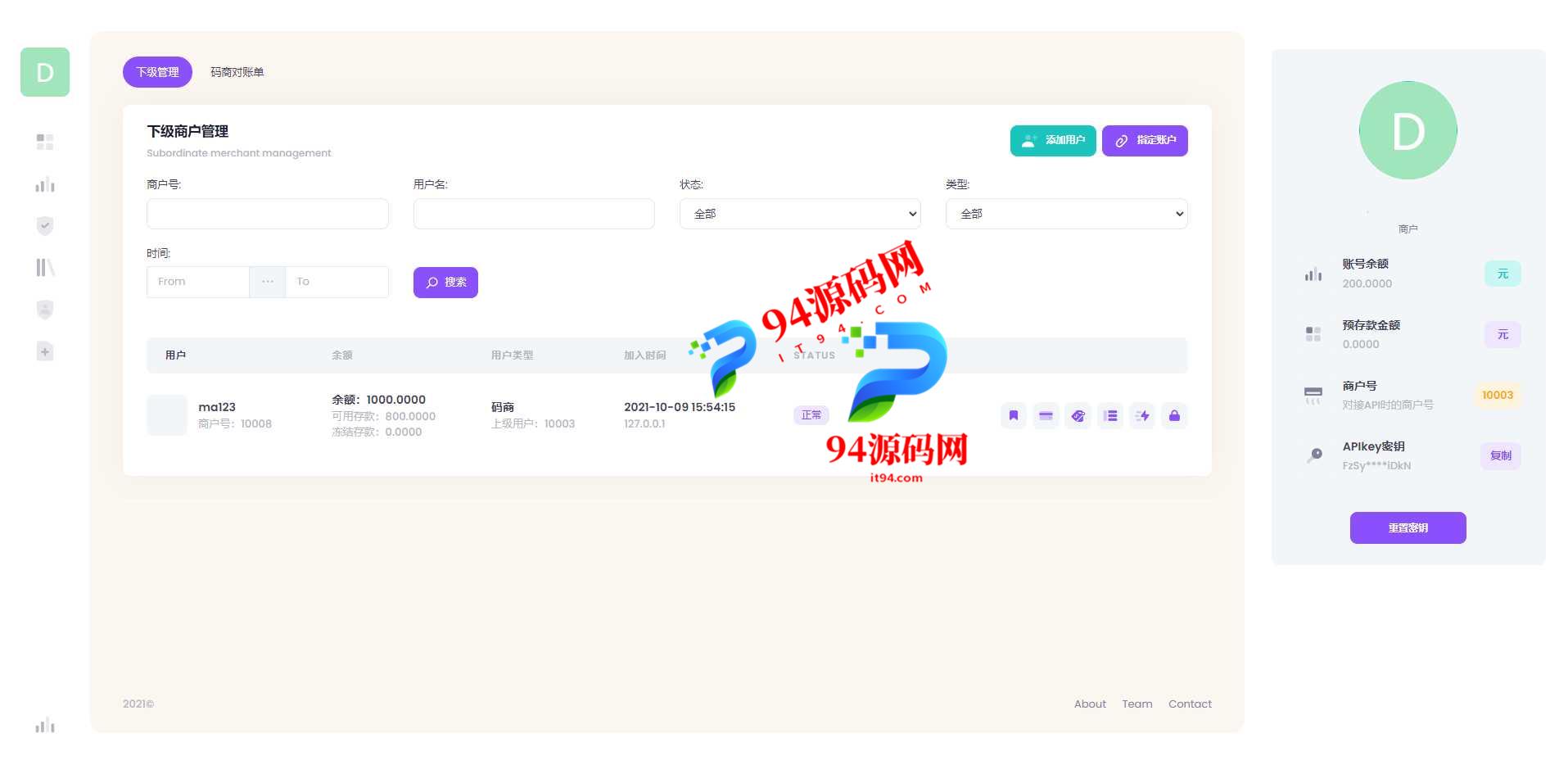
Task: Click the 重置密钥 button
Action: (x=1408, y=527)
